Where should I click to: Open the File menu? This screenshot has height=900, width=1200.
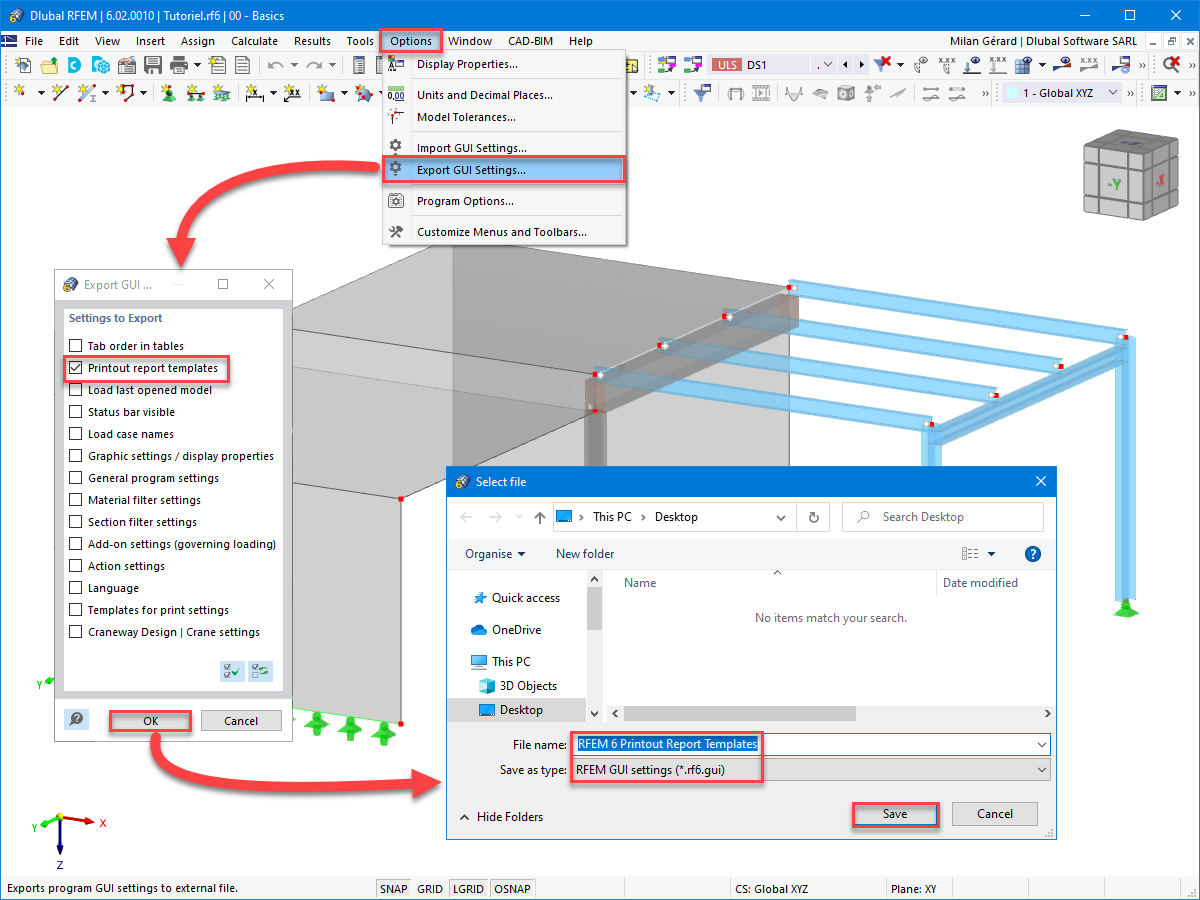tap(34, 41)
